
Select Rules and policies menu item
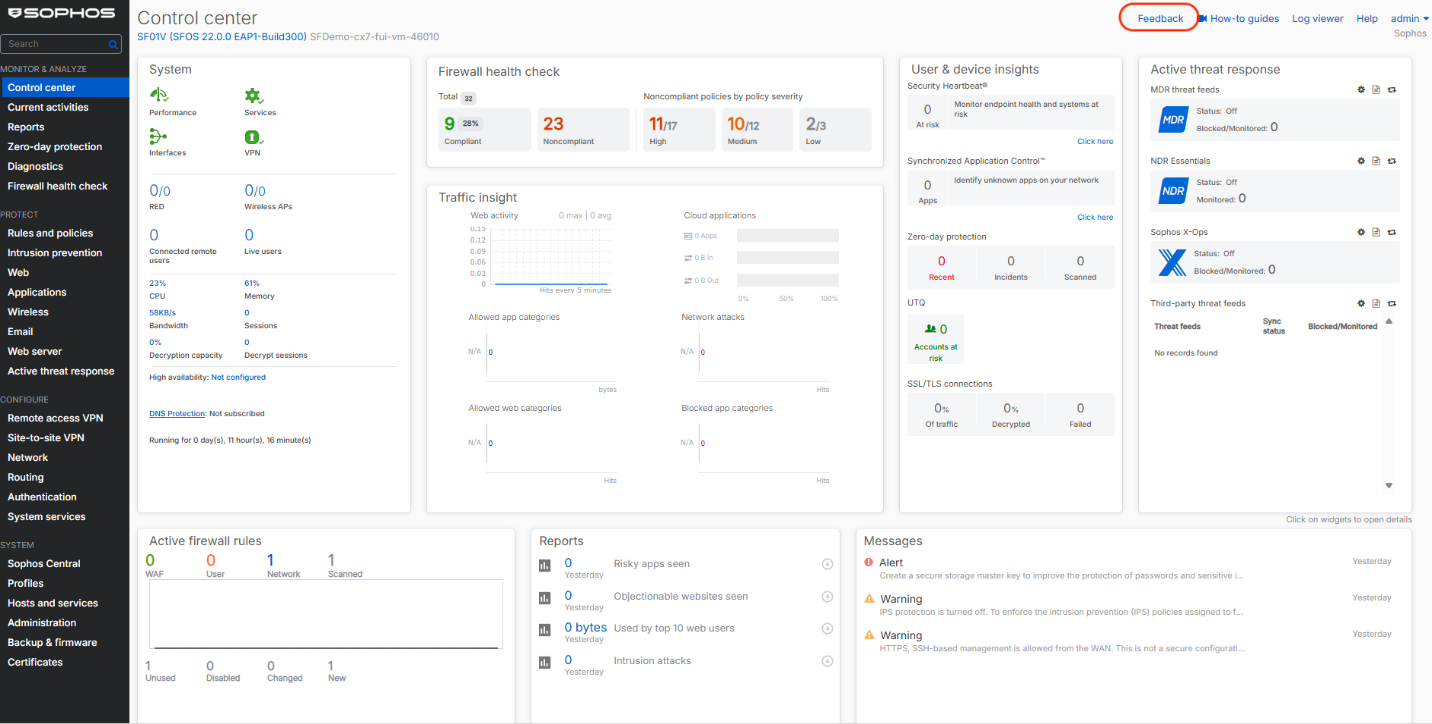pyautogui.click(x=50, y=233)
